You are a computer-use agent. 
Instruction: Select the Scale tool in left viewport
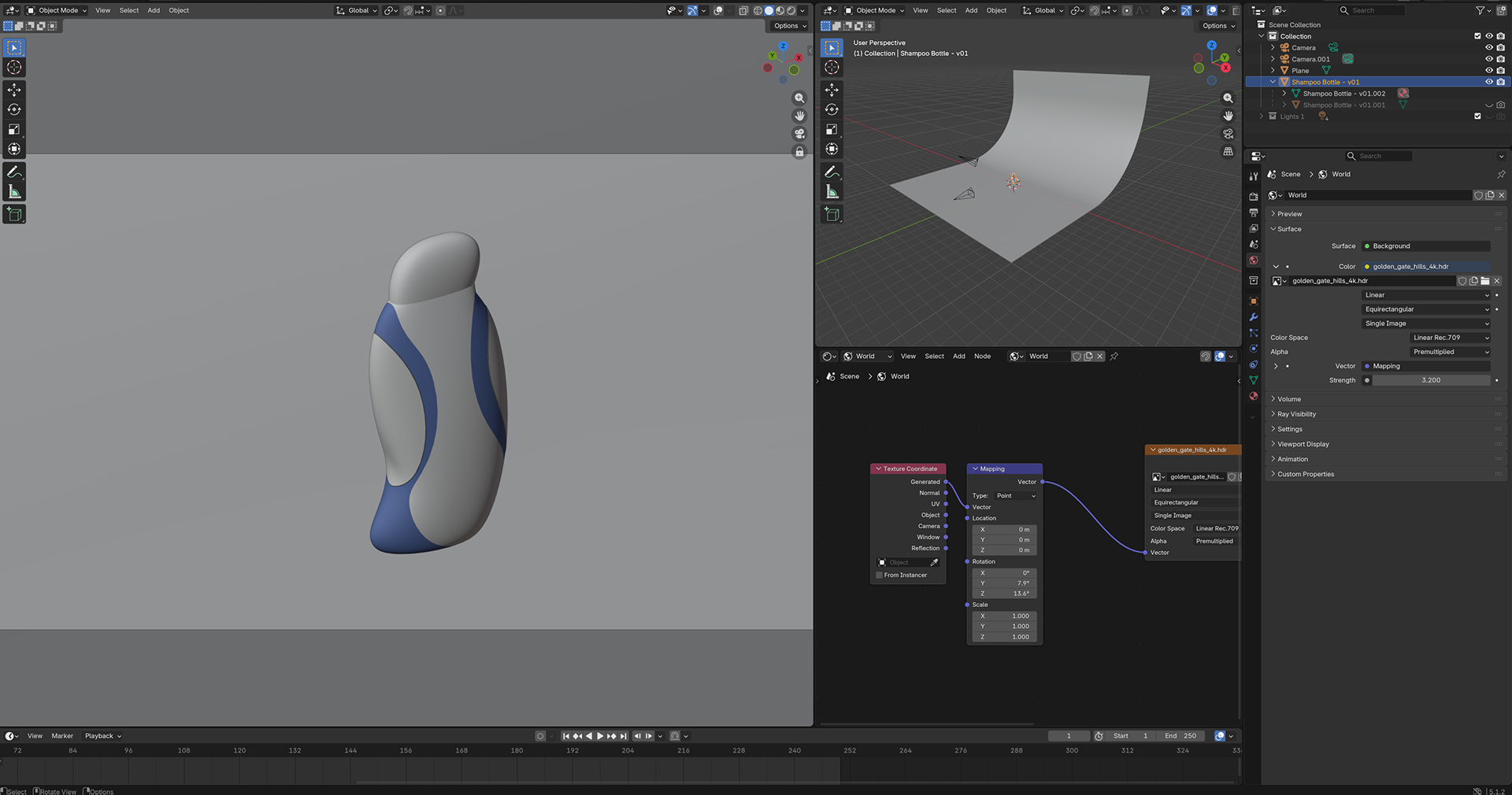(14, 129)
